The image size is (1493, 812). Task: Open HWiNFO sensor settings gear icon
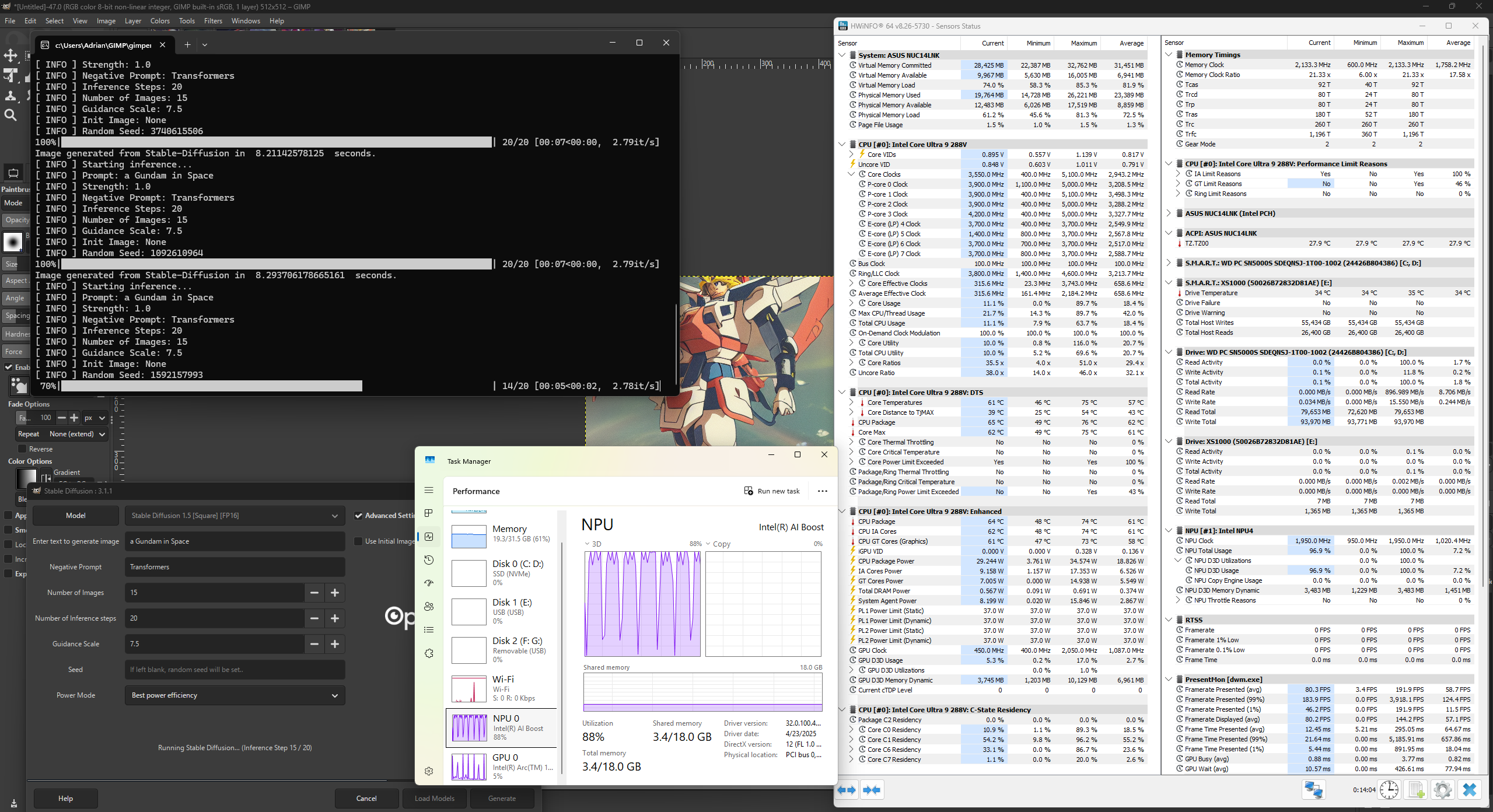(1443, 790)
